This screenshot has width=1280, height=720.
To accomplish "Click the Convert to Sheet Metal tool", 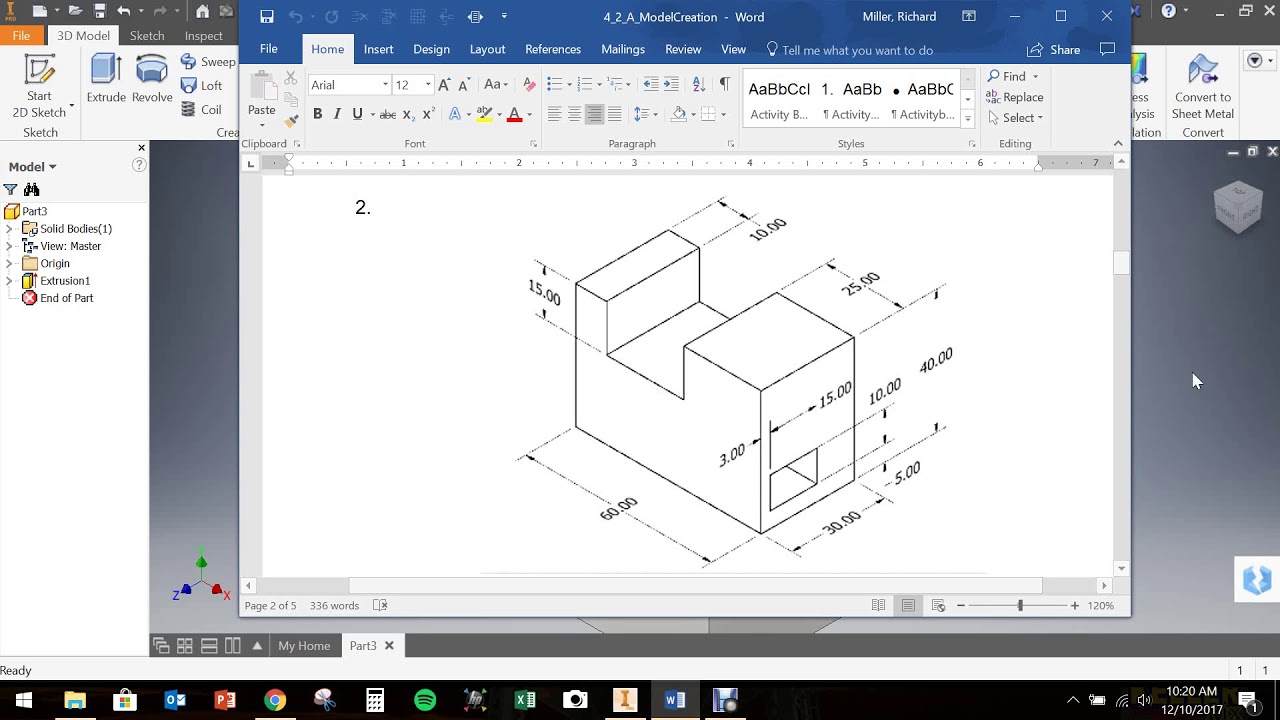I will click(x=1203, y=88).
